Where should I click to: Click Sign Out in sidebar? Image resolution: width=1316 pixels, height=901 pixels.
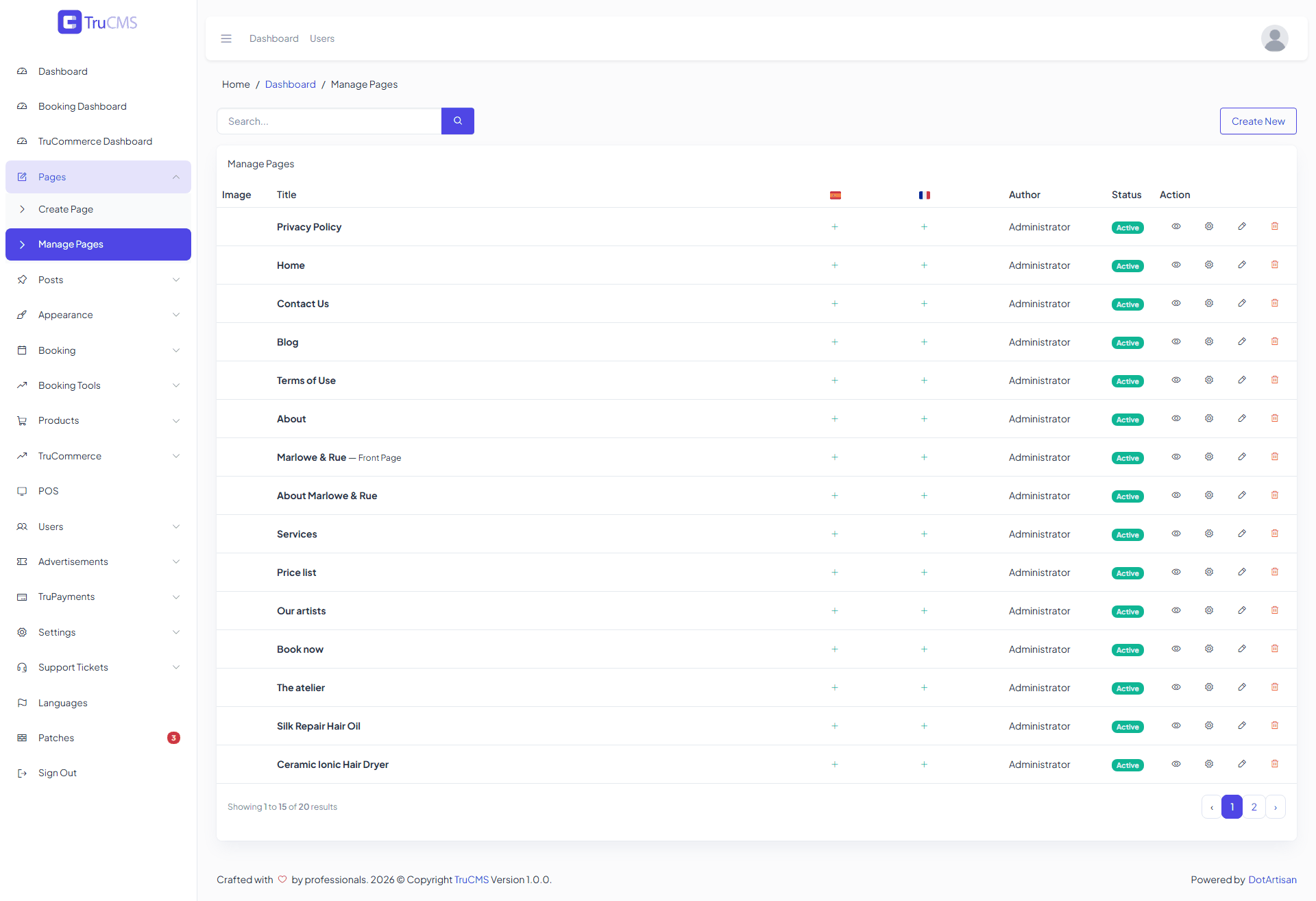98,773
